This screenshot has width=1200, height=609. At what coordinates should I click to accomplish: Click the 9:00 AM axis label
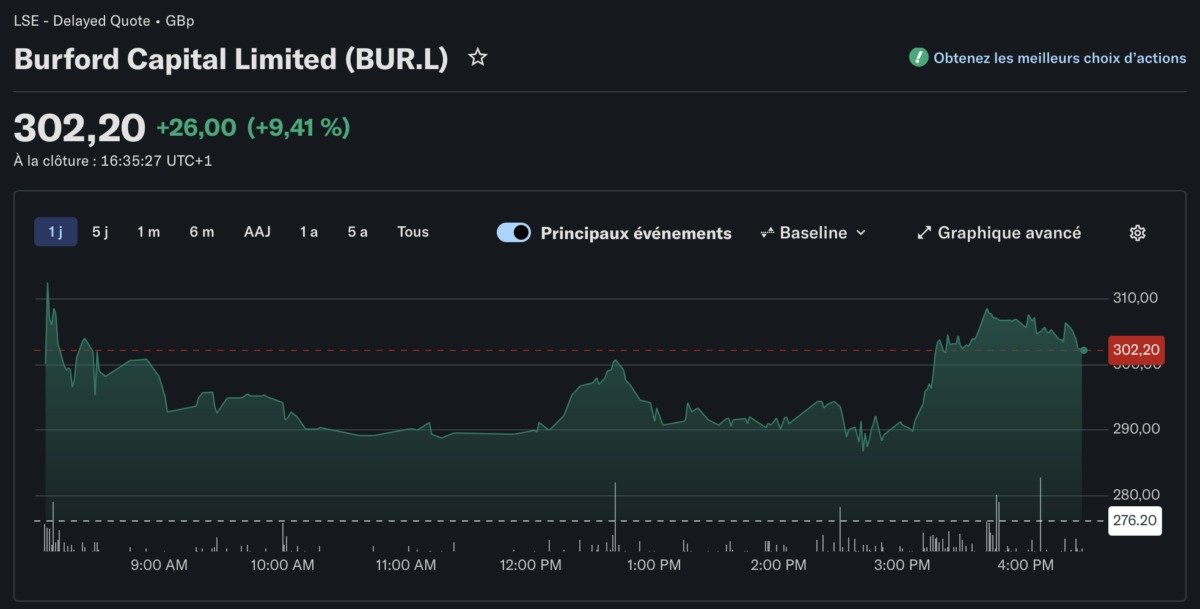coord(160,565)
